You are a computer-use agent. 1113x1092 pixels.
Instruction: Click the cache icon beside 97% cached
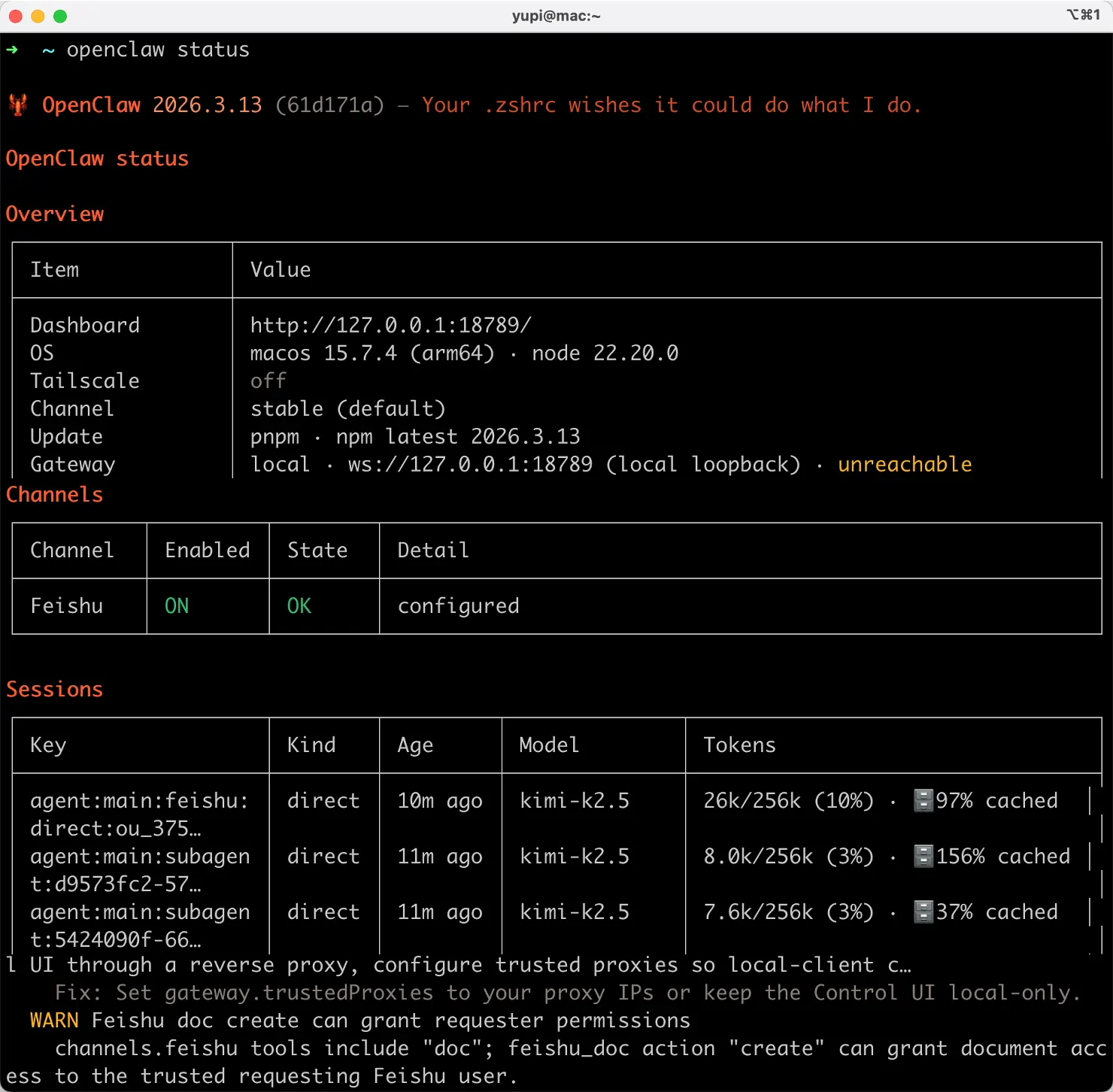click(x=923, y=800)
